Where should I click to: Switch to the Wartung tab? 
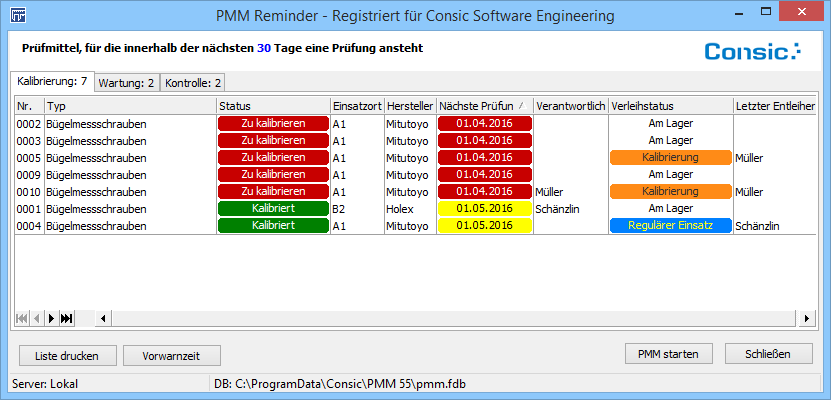click(x=126, y=82)
